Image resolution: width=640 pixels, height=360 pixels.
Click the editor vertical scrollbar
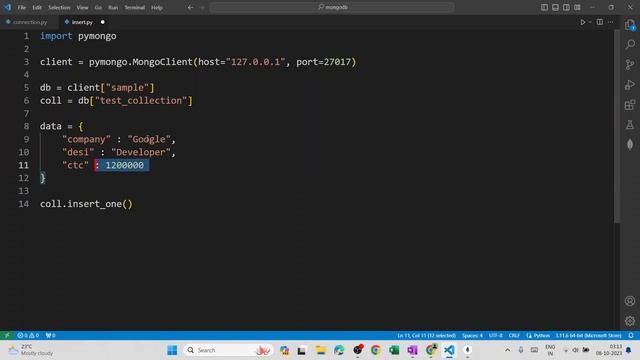[617, 127]
